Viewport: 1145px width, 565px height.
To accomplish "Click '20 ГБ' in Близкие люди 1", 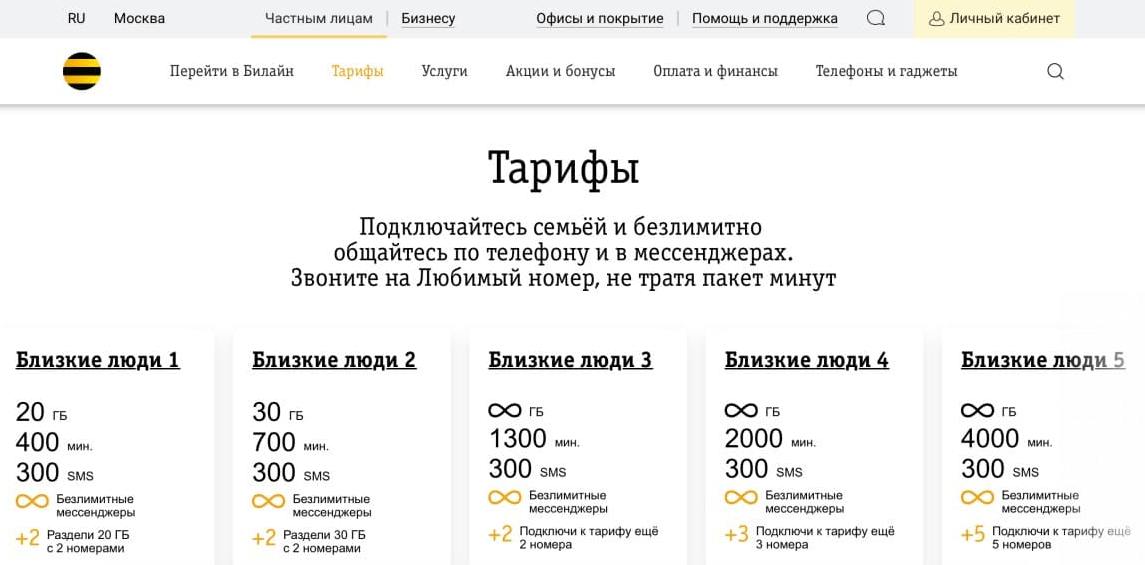I will click(x=41, y=412).
